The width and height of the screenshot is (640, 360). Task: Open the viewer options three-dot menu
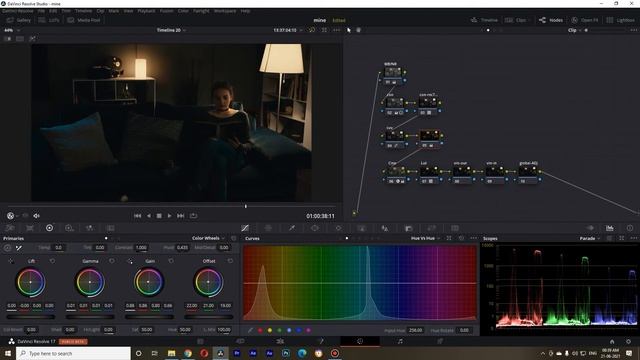[x=336, y=30]
